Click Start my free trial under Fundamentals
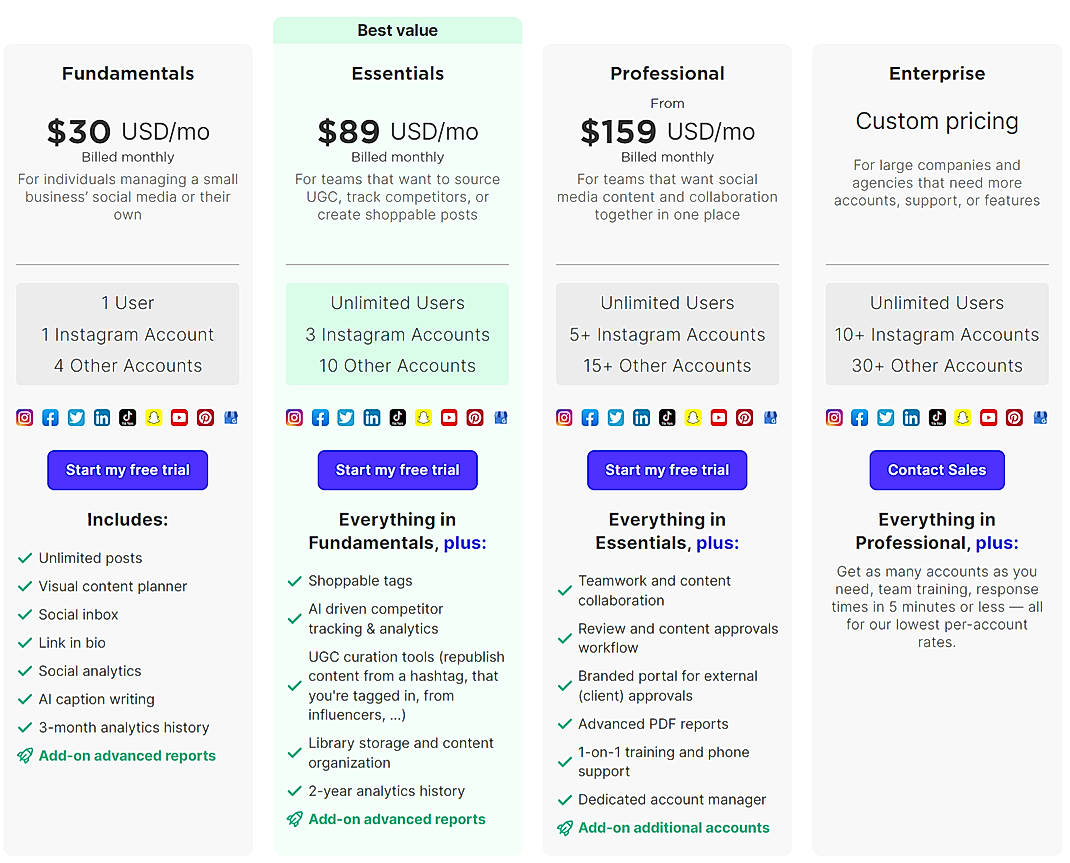The image size is (1070, 863). tap(127, 470)
